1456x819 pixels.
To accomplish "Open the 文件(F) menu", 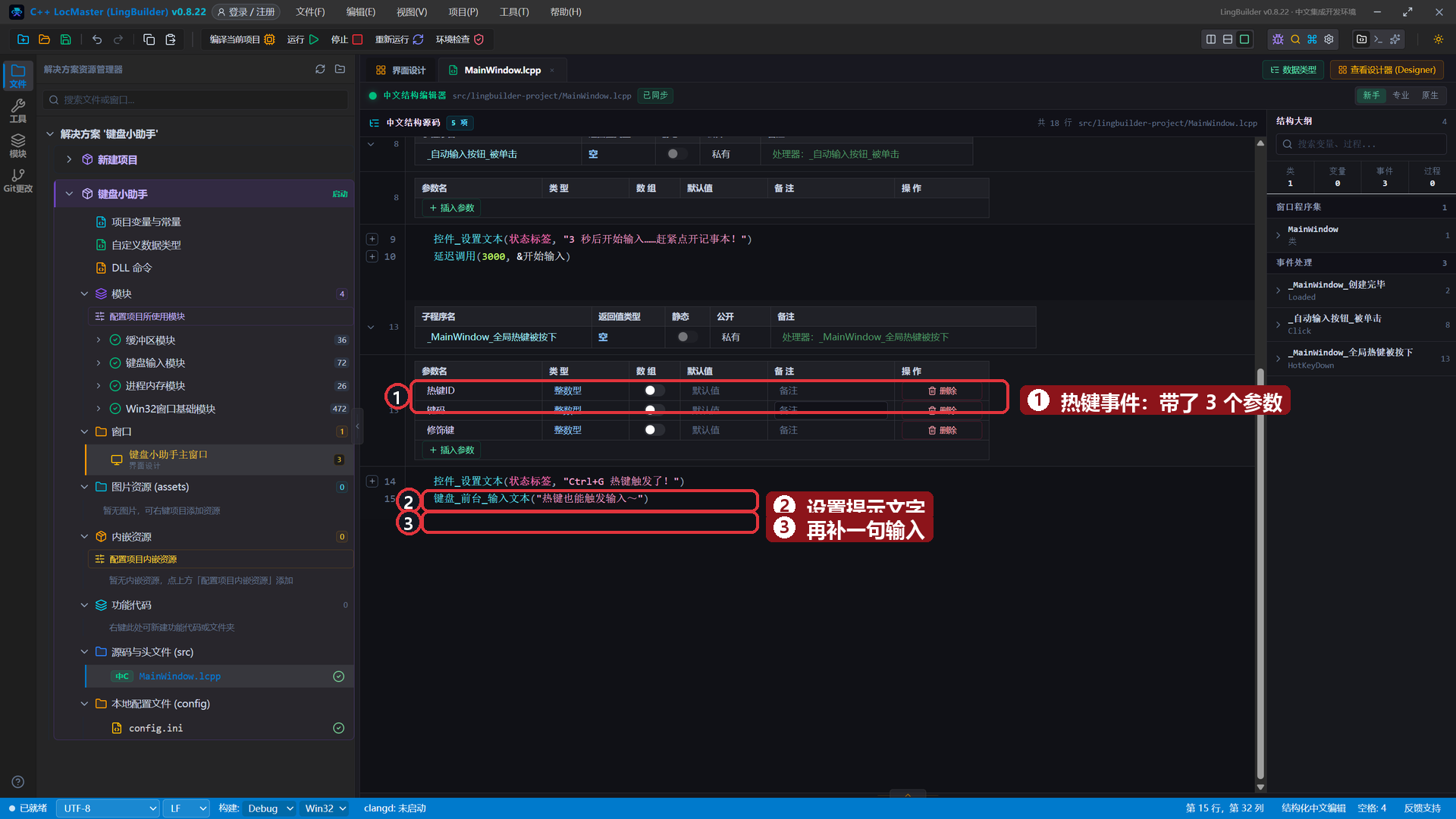I will pyautogui.click(x=310, y=12).
